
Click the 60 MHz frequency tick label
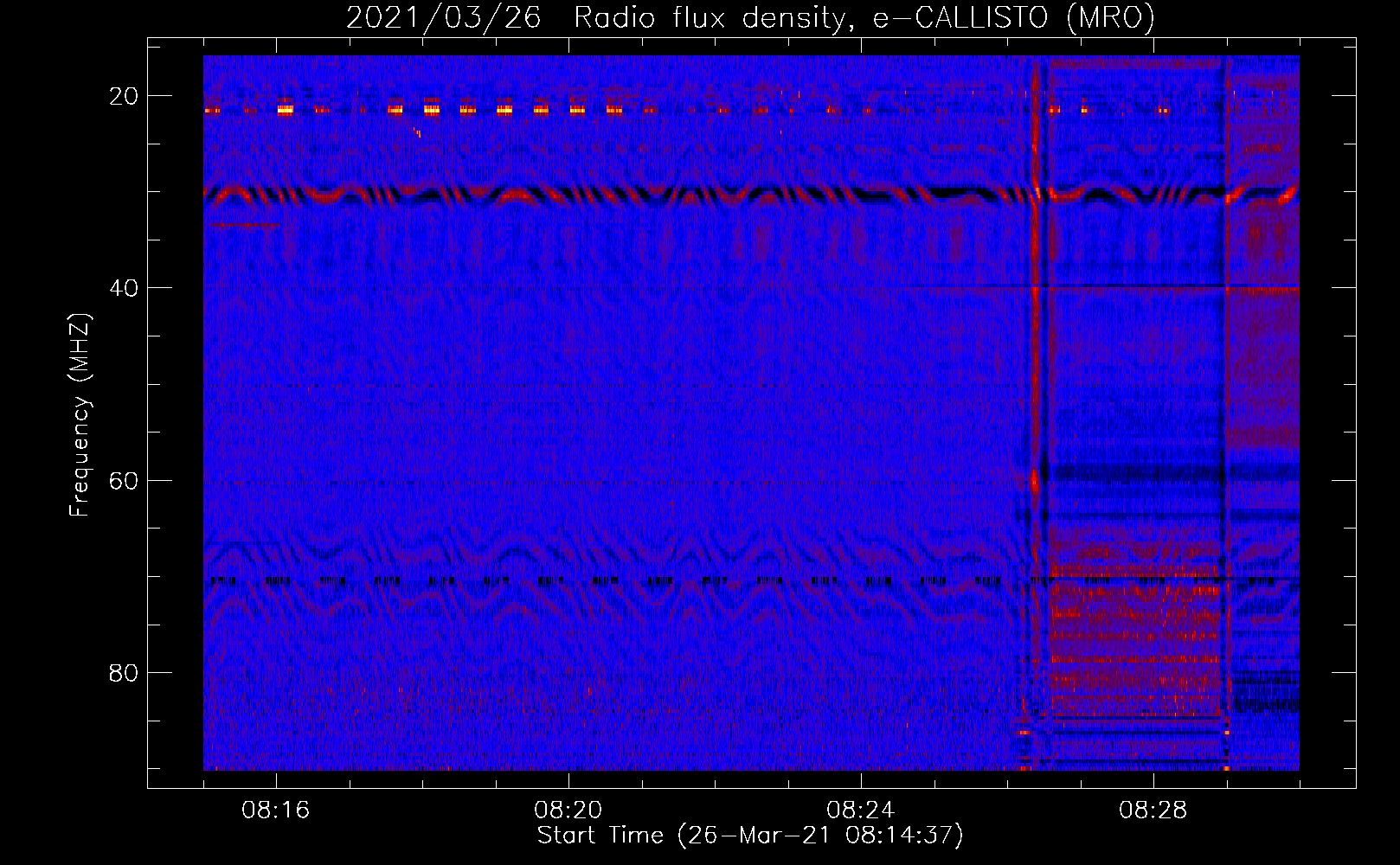[124, 480]
